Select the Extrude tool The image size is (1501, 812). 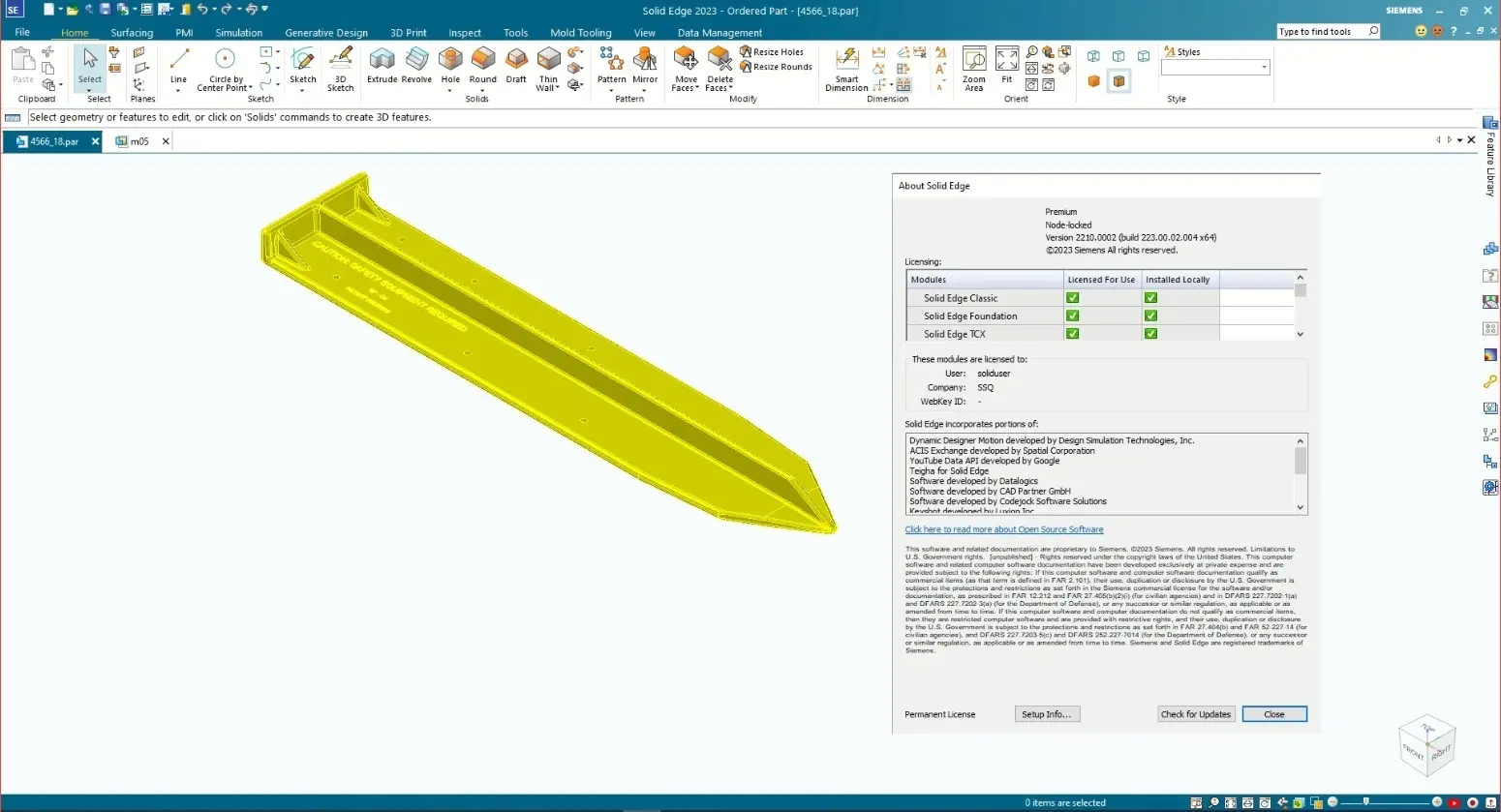click(x=382, y=66)
